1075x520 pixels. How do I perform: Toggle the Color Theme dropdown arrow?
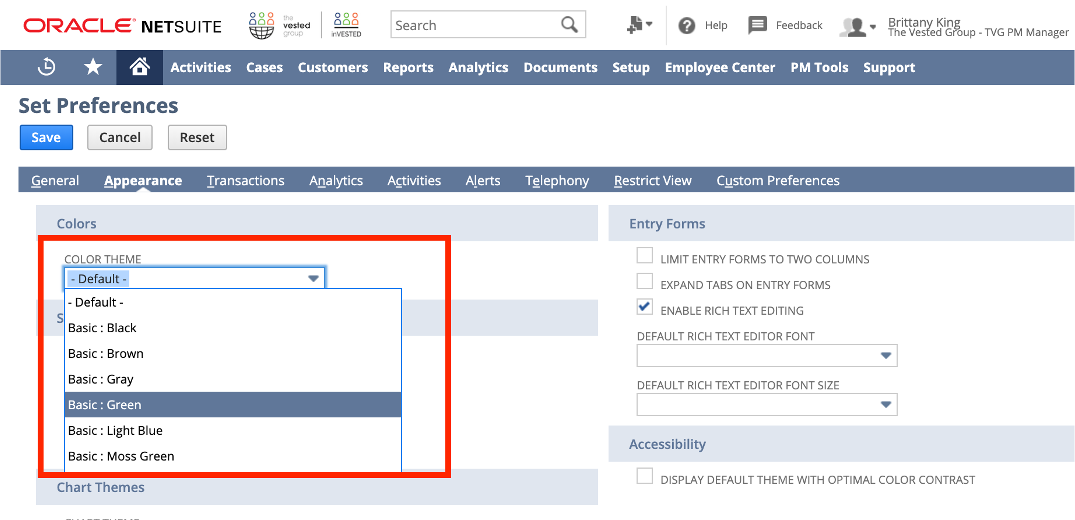tap(313, 279)
